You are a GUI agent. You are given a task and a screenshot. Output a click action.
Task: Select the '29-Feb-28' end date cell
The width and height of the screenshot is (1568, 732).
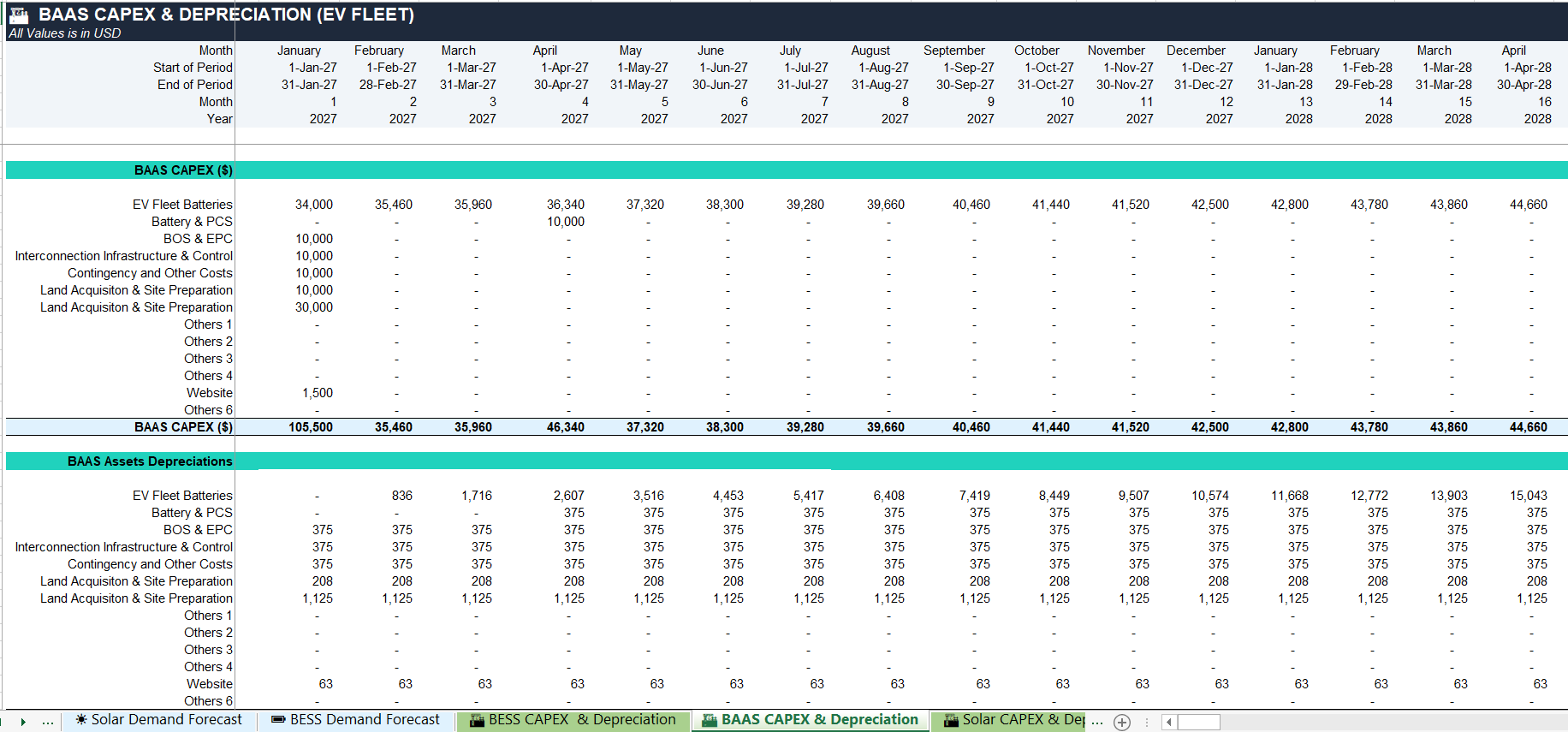(1363, 85)
